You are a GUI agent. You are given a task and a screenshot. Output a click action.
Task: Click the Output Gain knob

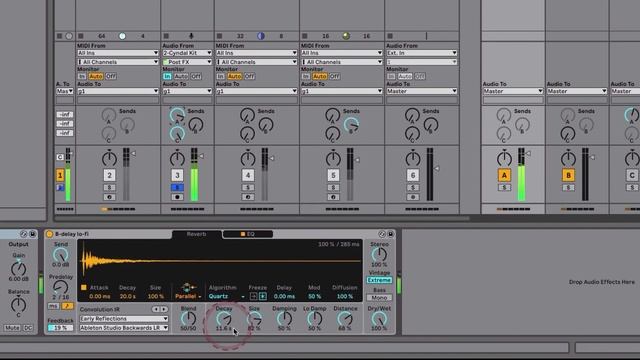[x=18, y=269]
